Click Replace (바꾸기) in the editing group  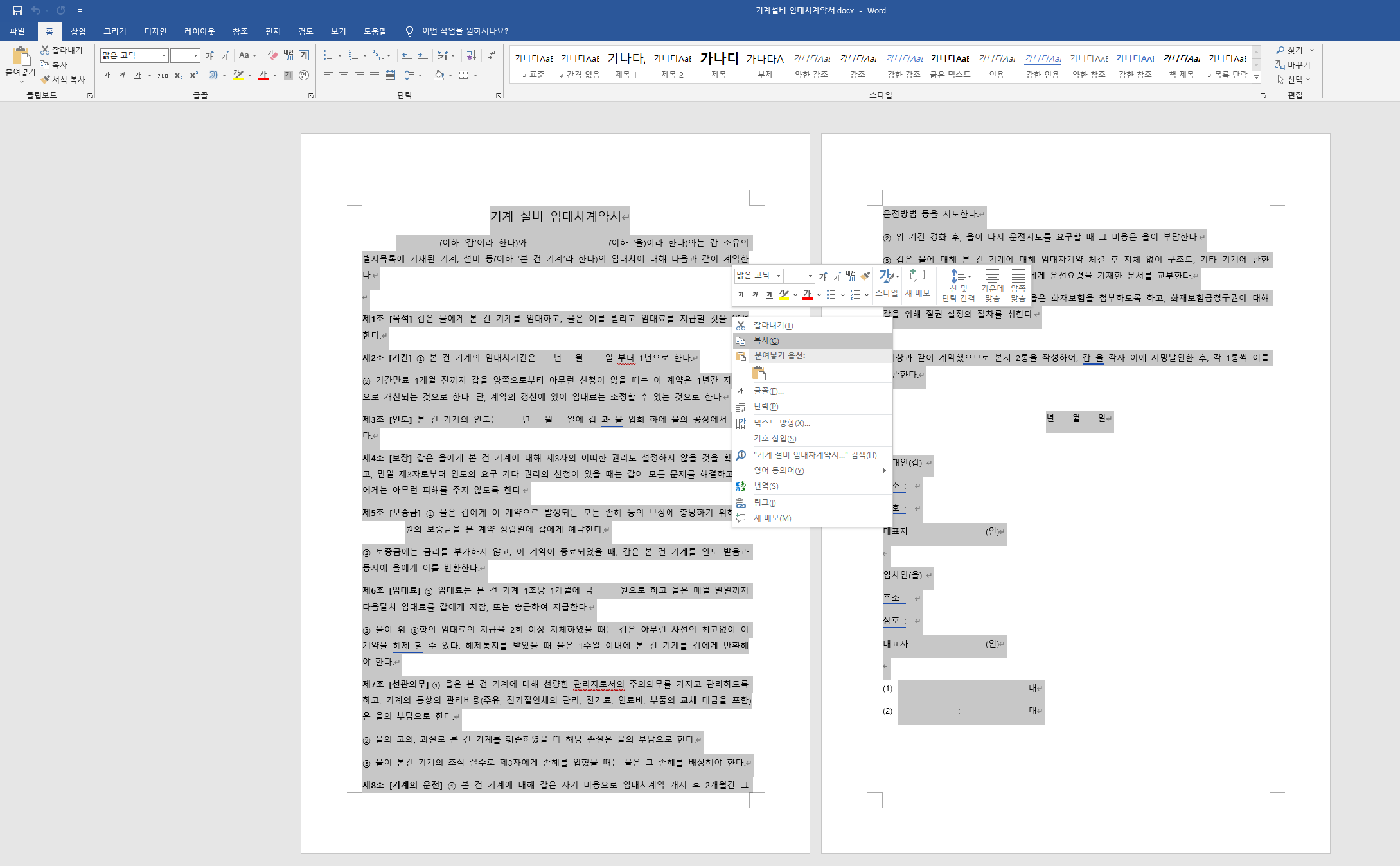pyautogui.click(x=1293, y=65)
